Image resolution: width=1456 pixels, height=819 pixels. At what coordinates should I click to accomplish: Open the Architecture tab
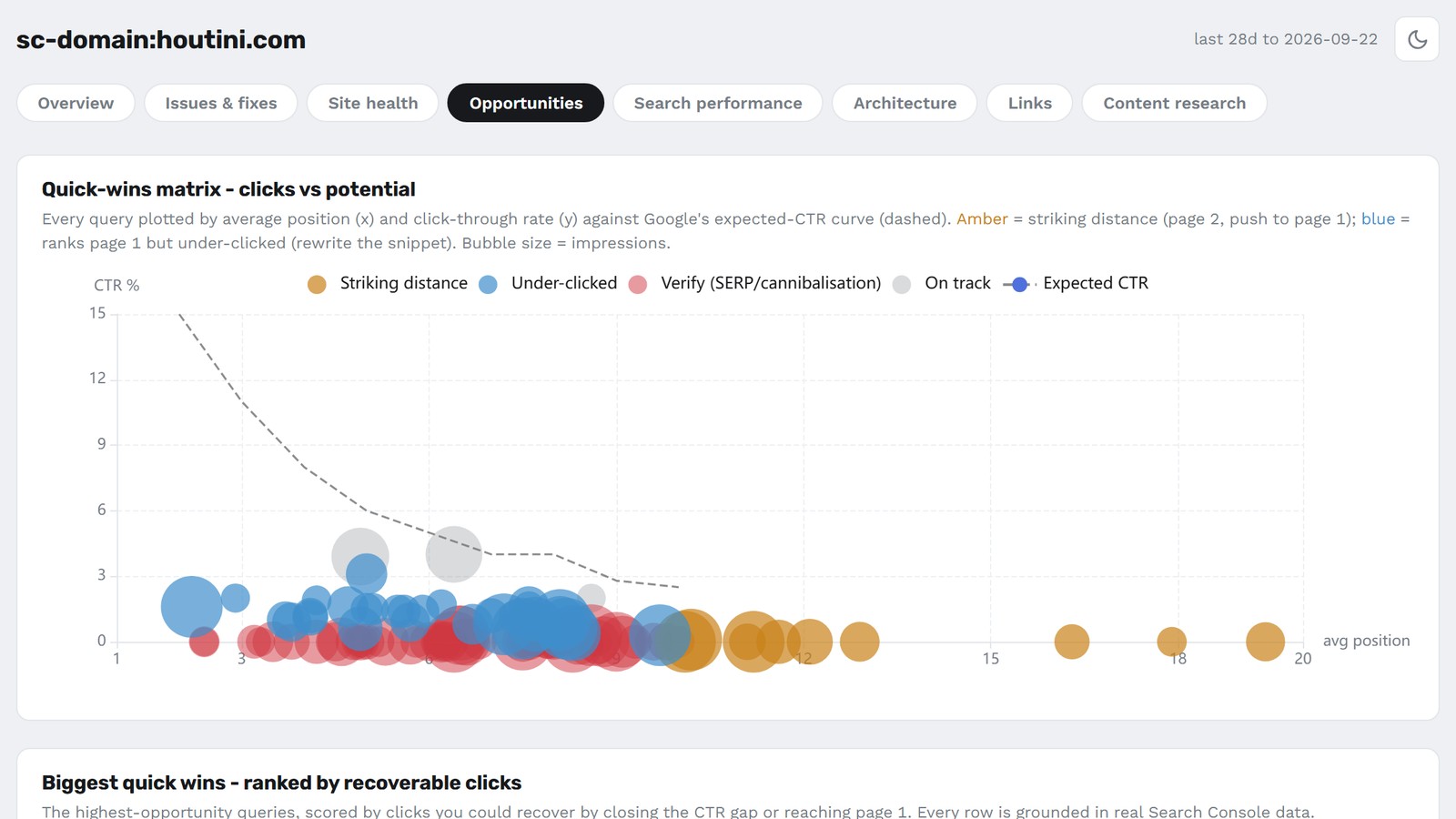[x=905, y=103]
